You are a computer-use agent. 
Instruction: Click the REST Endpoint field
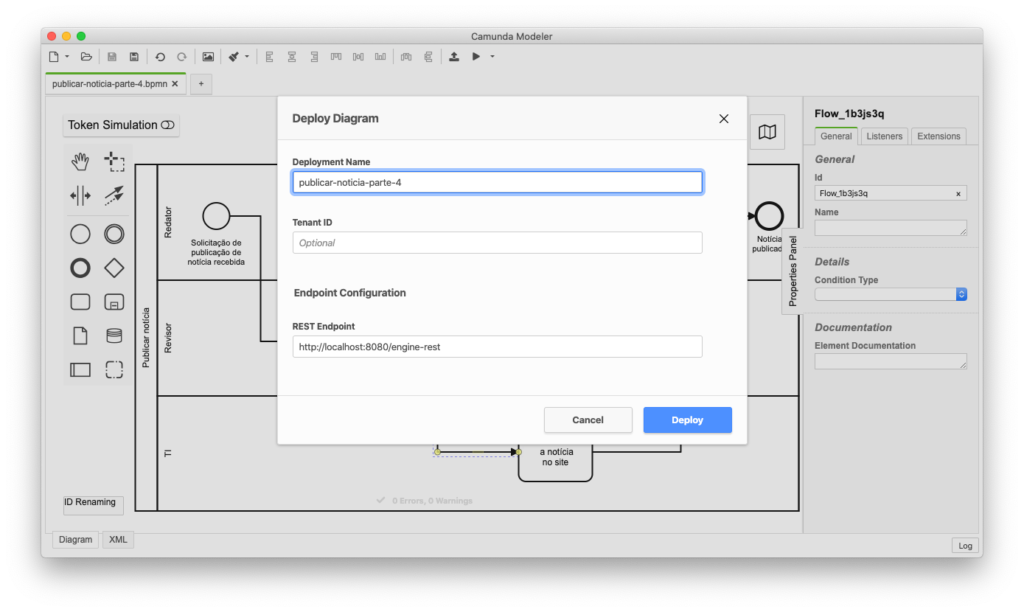pyautogui.click(x=497, y=347)
